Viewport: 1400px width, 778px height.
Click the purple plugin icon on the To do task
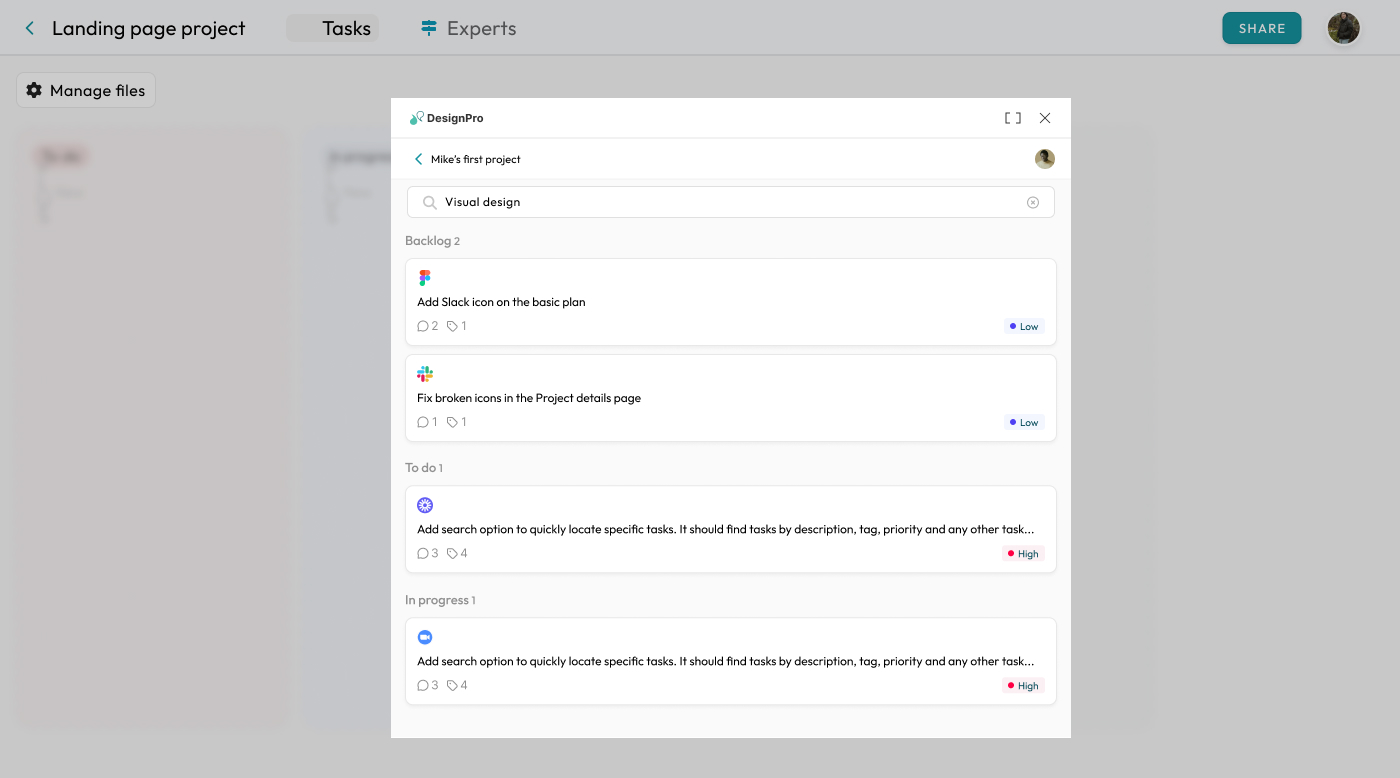[425, 505]
